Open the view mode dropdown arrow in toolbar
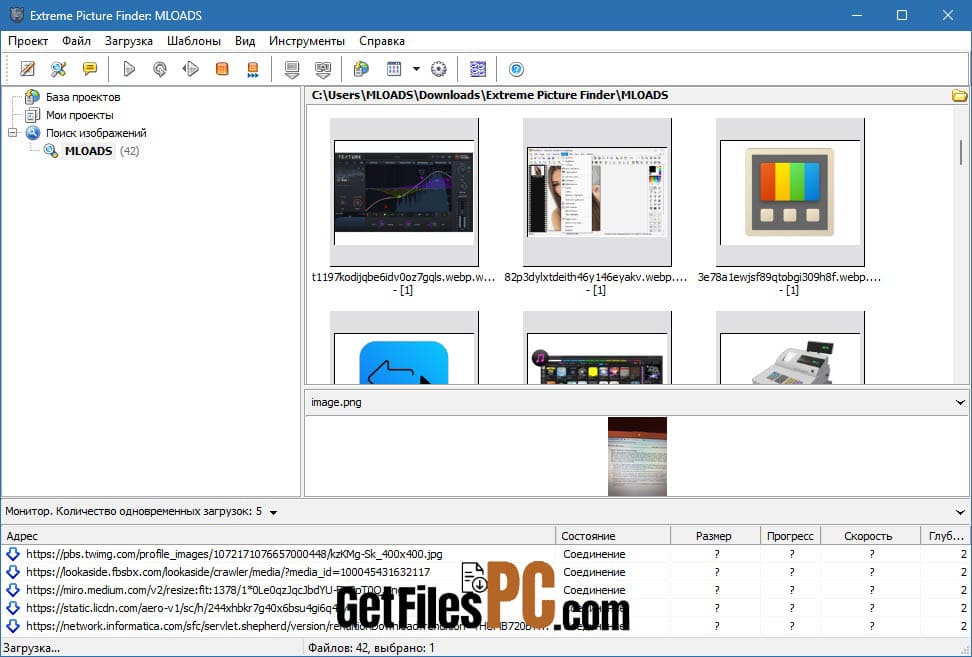972x657 pixels. 417,69
